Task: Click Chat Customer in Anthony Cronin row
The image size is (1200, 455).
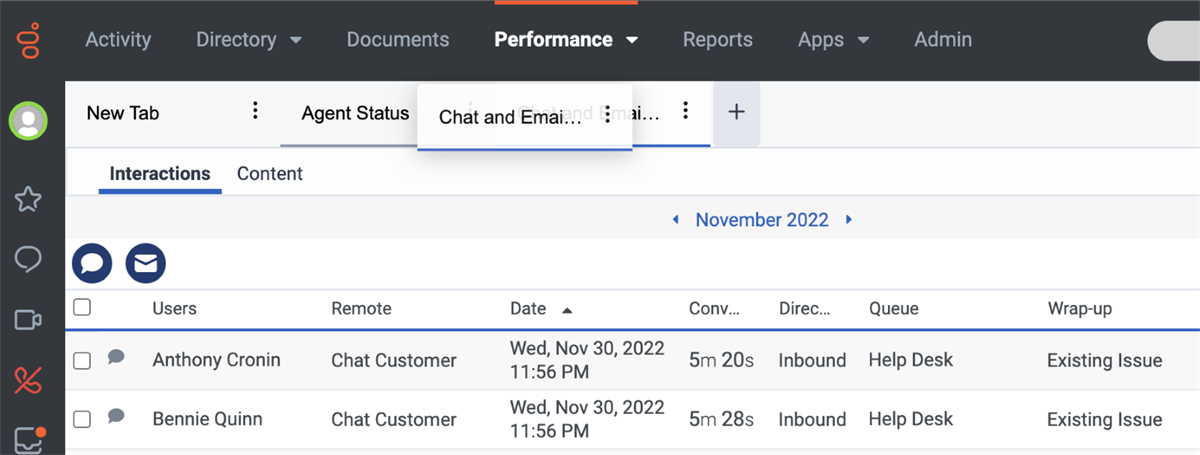Action: pos(394,360)
